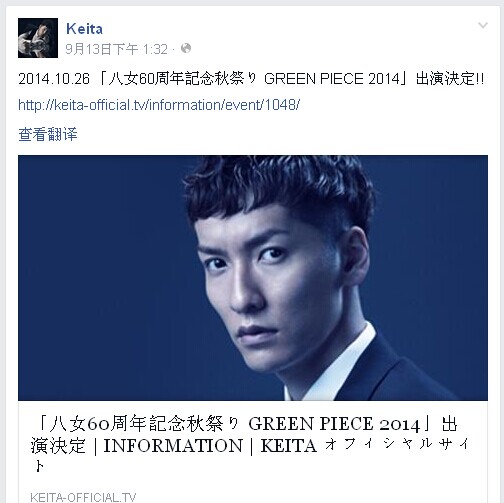Viewport: 504px width, 503px height.
Task: Open the link preview portrait photo
Action: coord(253,278)
